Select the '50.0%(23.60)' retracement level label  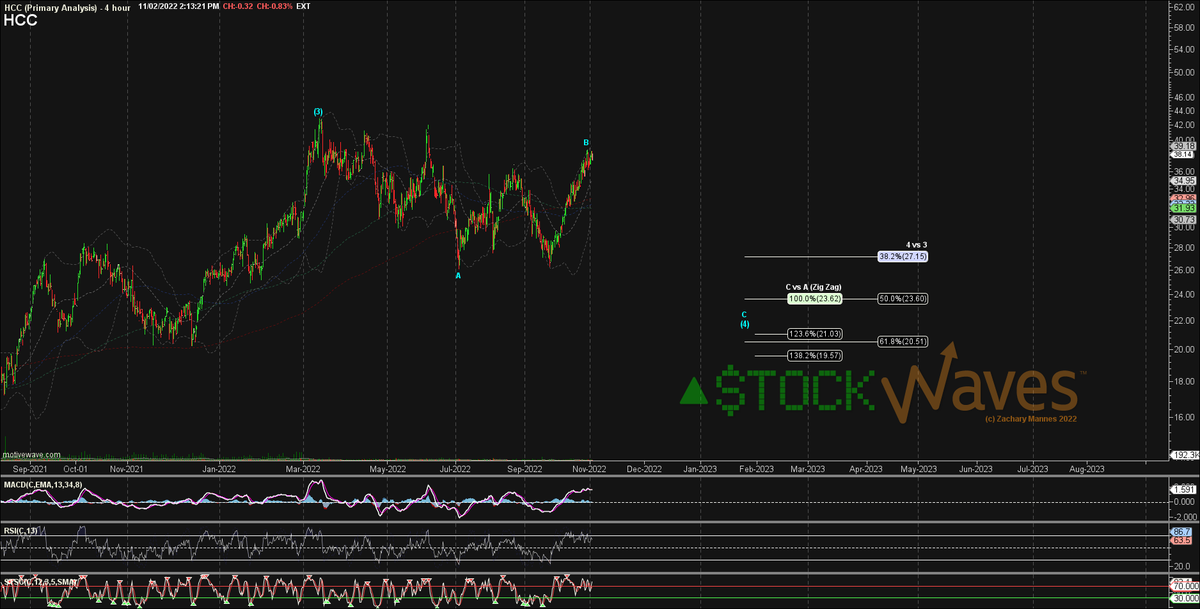[903, 298]
